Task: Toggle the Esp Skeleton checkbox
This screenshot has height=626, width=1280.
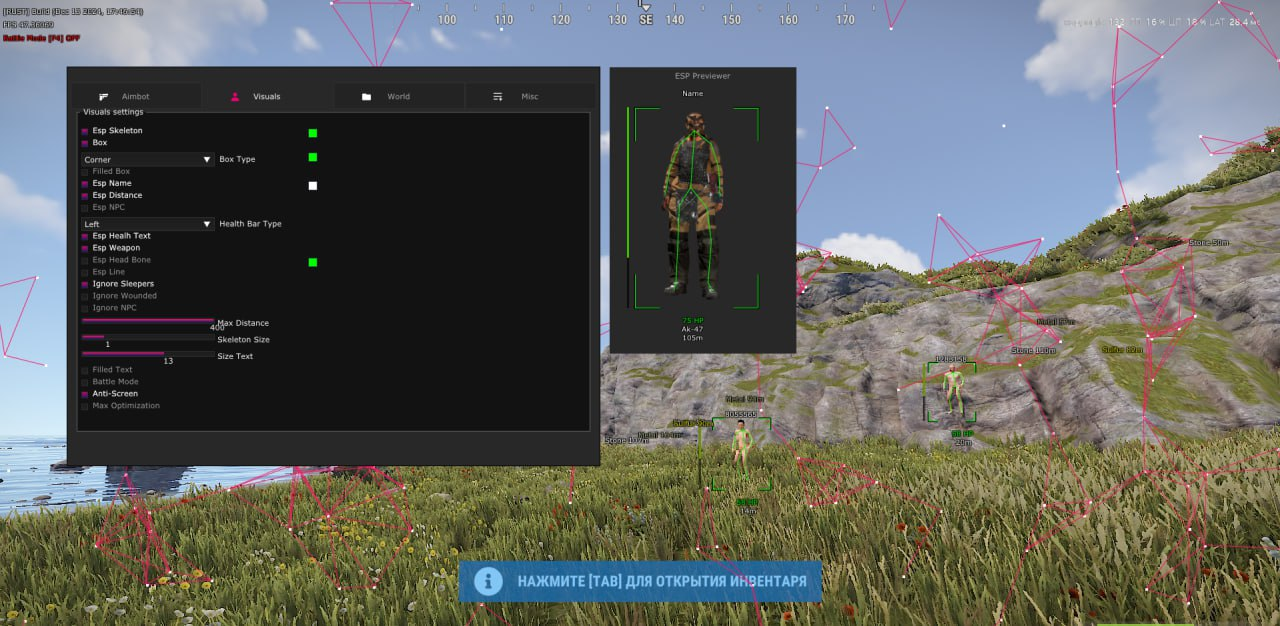Action: click(85, 131)
